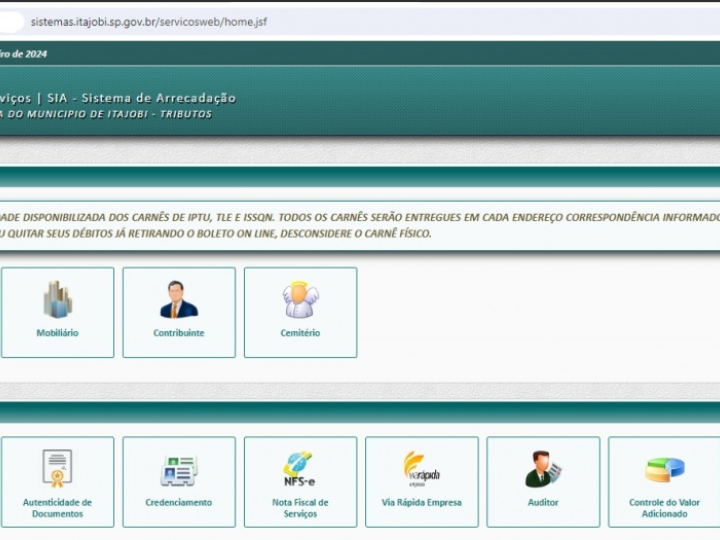Viewport: 720px width, 540px height.
Task: Click the Mobiliário buildings icon
Action: [x=57, y=299]
